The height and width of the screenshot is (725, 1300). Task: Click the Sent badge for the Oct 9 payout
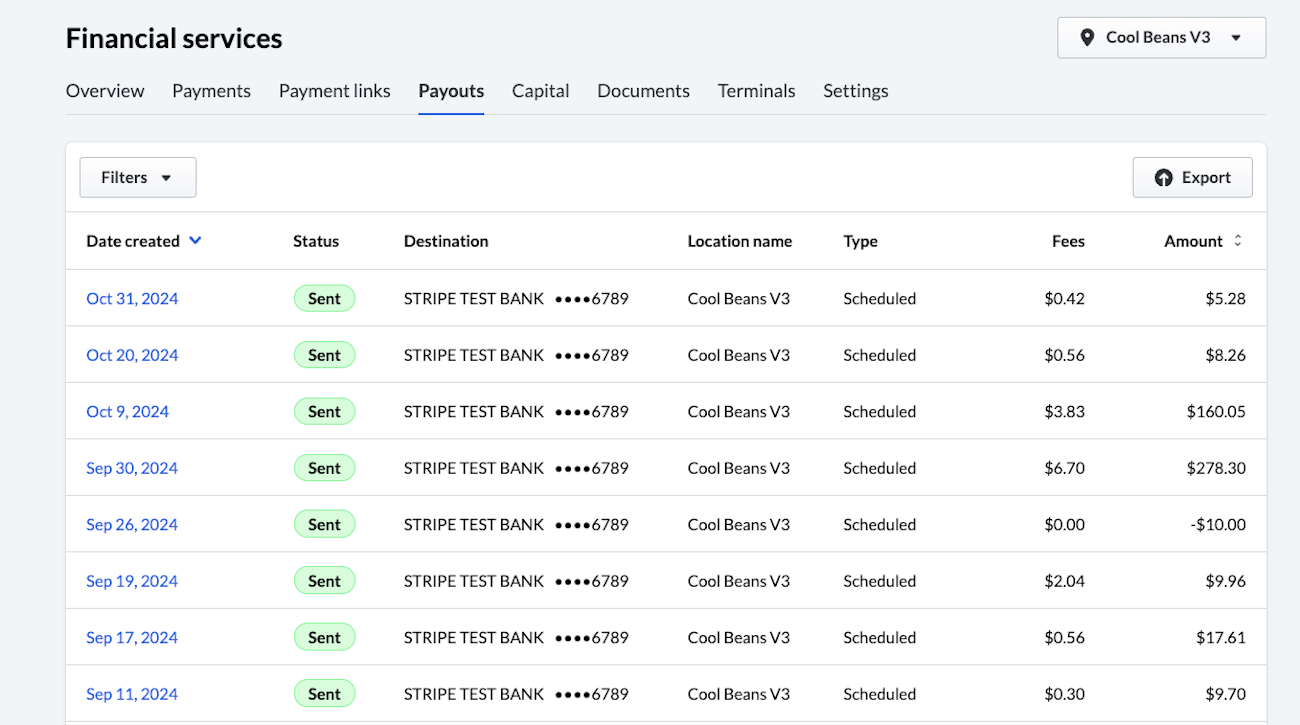[324, 411]
